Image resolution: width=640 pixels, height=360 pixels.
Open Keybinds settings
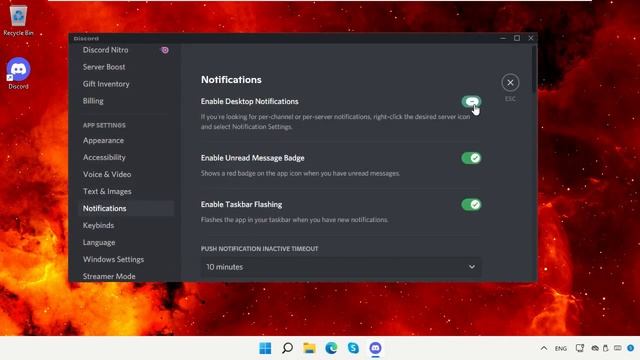pyautogui.click(x=98, y=225)
